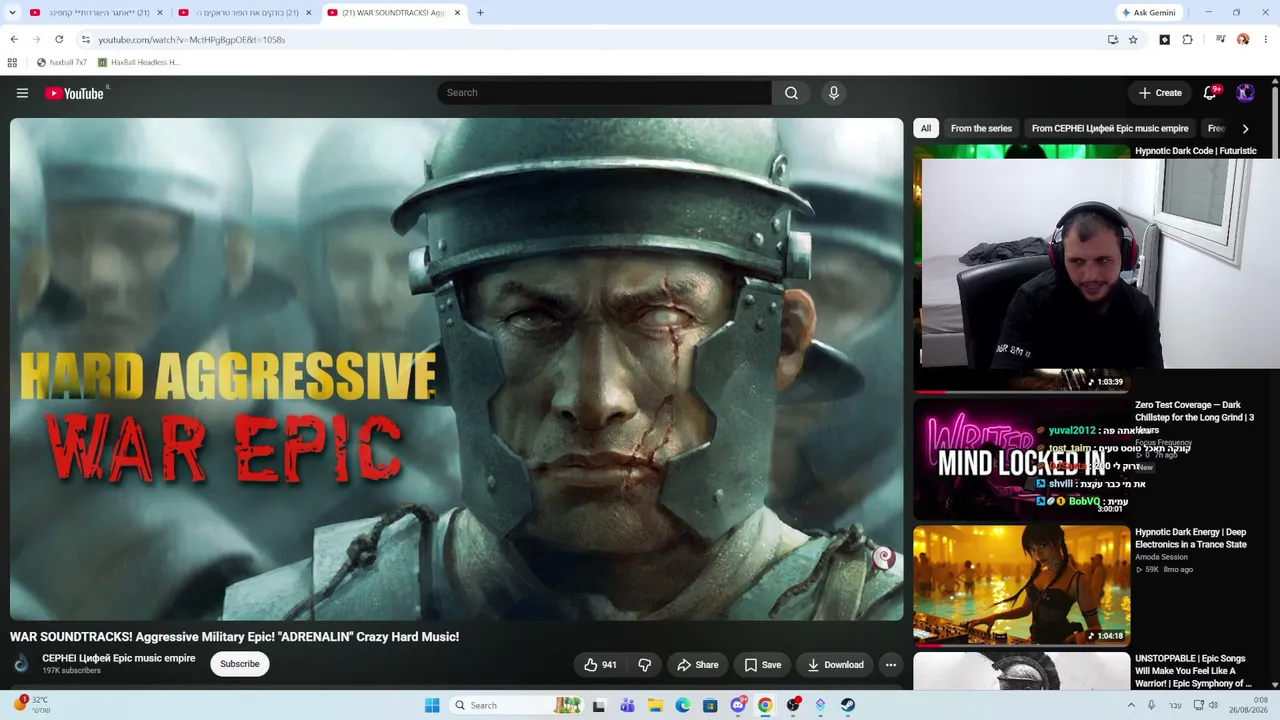Viewport: 1280px width, 720px height.
Task: Open a new browser tab
Action: click(x=480, y=13)
